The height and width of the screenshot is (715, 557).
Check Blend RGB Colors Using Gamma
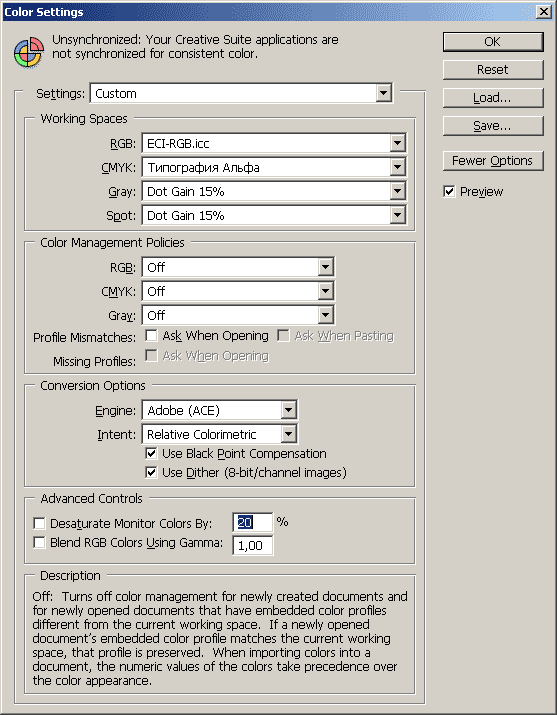tap(39, 542)
